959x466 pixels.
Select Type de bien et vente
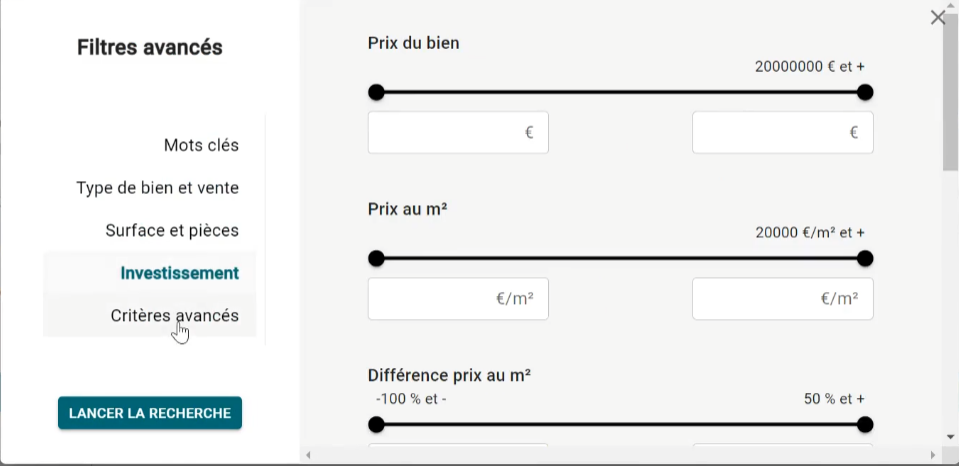(157, 188)
